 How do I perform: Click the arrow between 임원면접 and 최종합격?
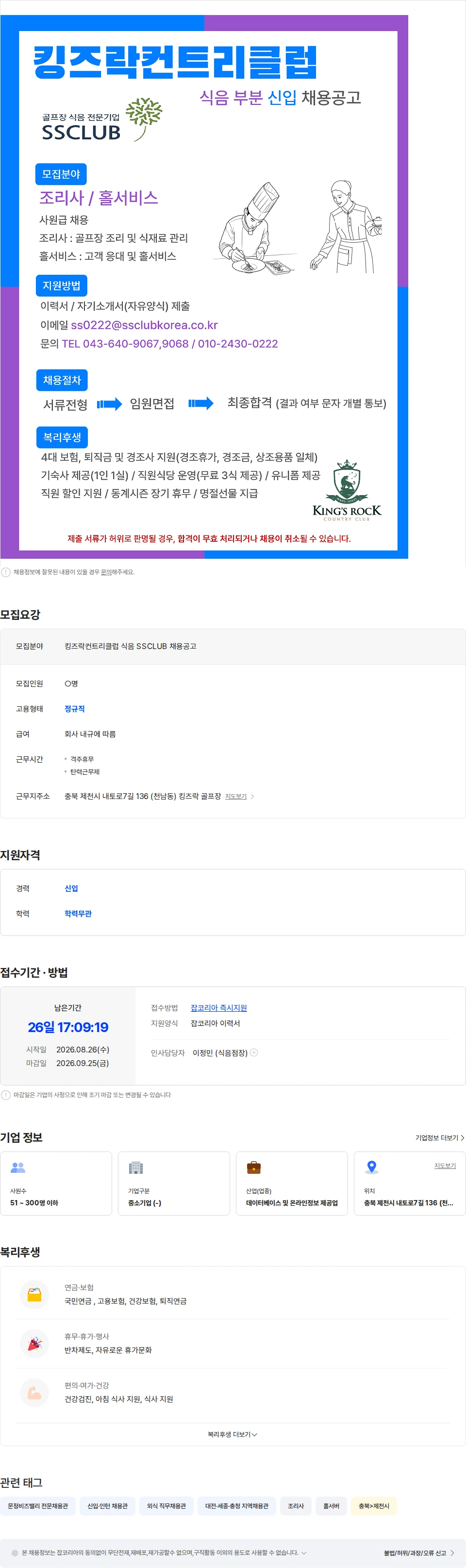(201, 403)
